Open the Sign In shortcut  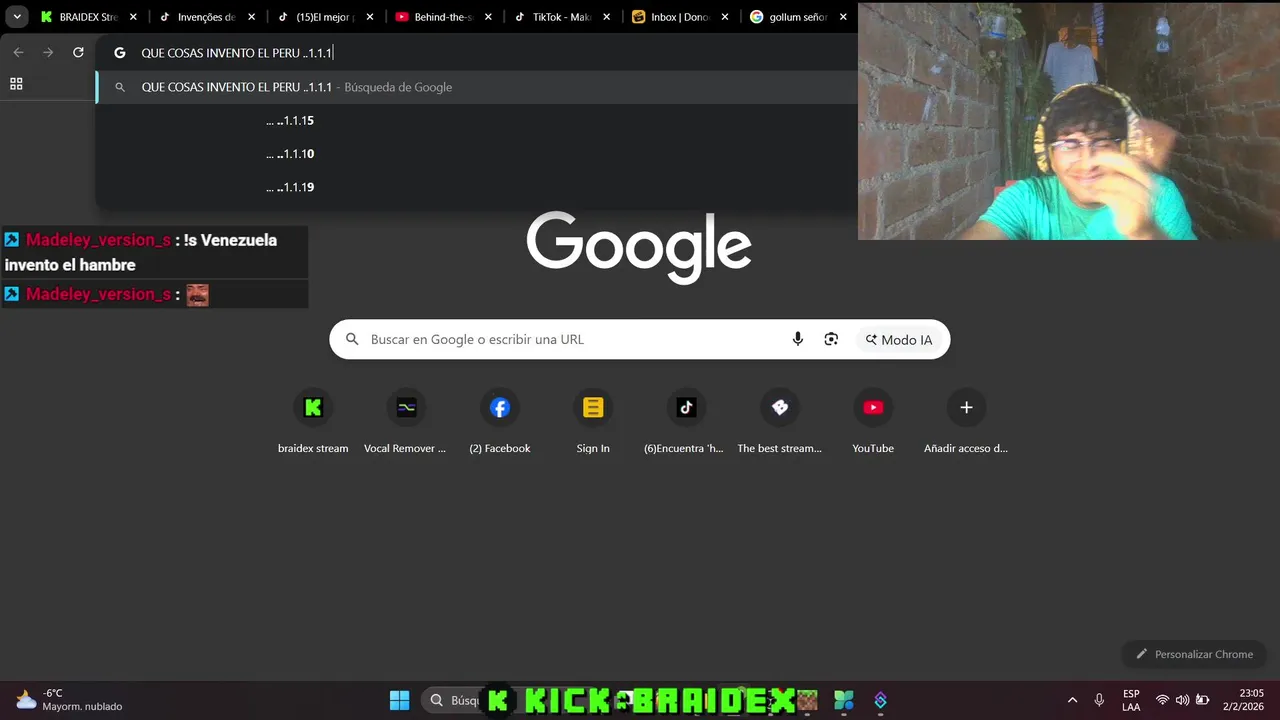point(593,420)
